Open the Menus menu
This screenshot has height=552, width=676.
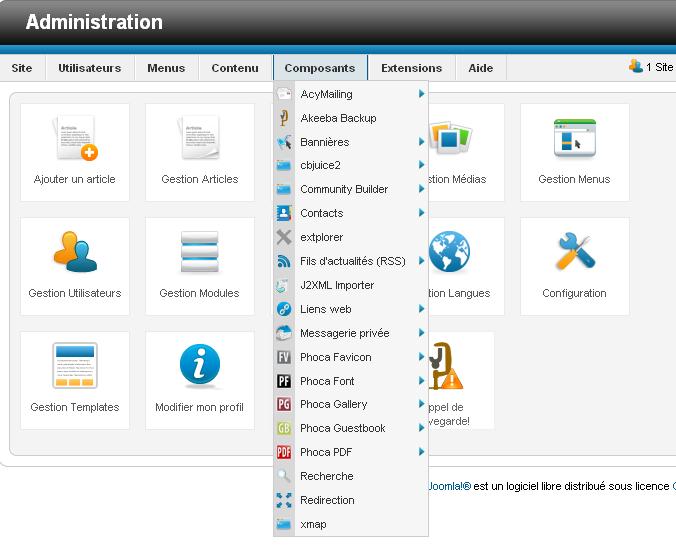point(166,68)
